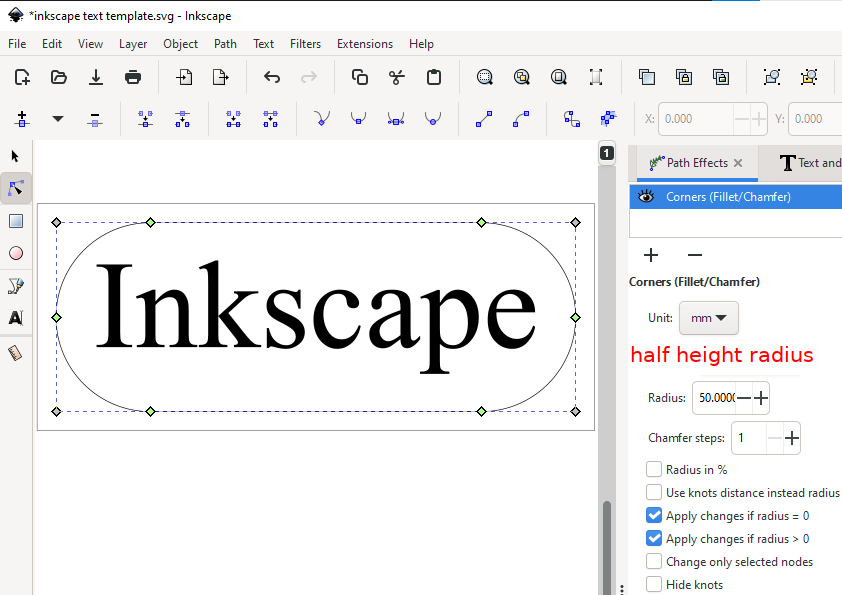Open the Layer menu
This screenshot has width=842, height=595.
point(133,44)
